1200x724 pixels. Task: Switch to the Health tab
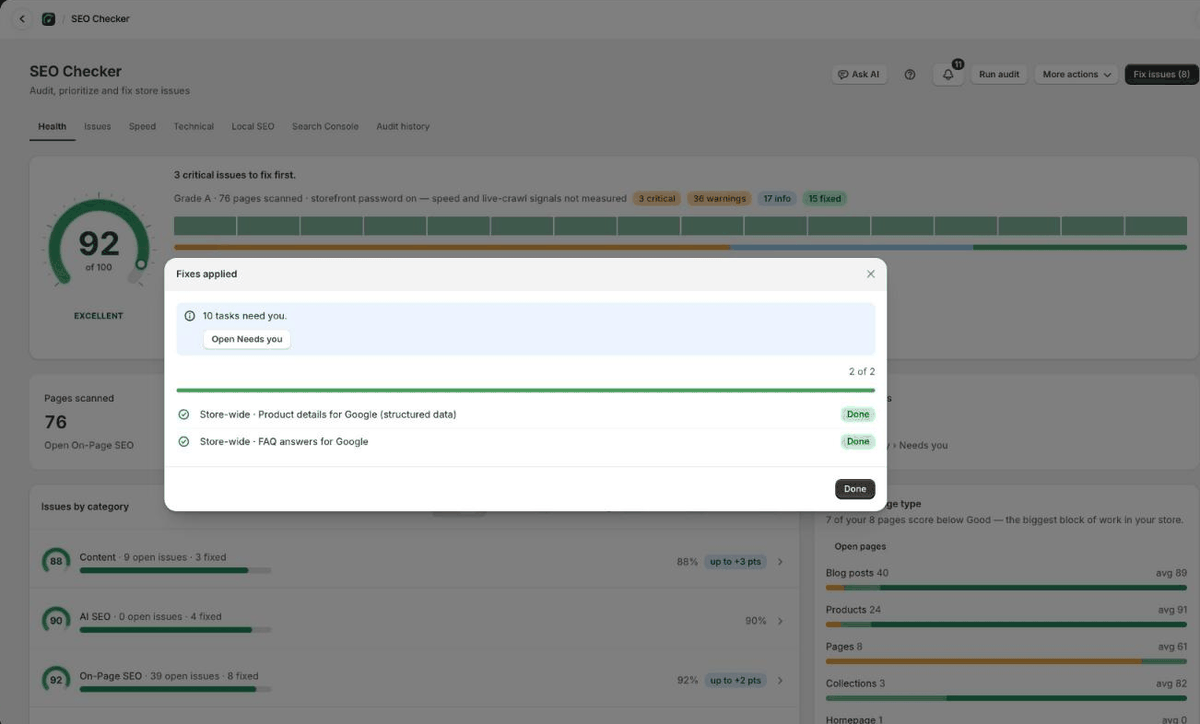point(52,127)
